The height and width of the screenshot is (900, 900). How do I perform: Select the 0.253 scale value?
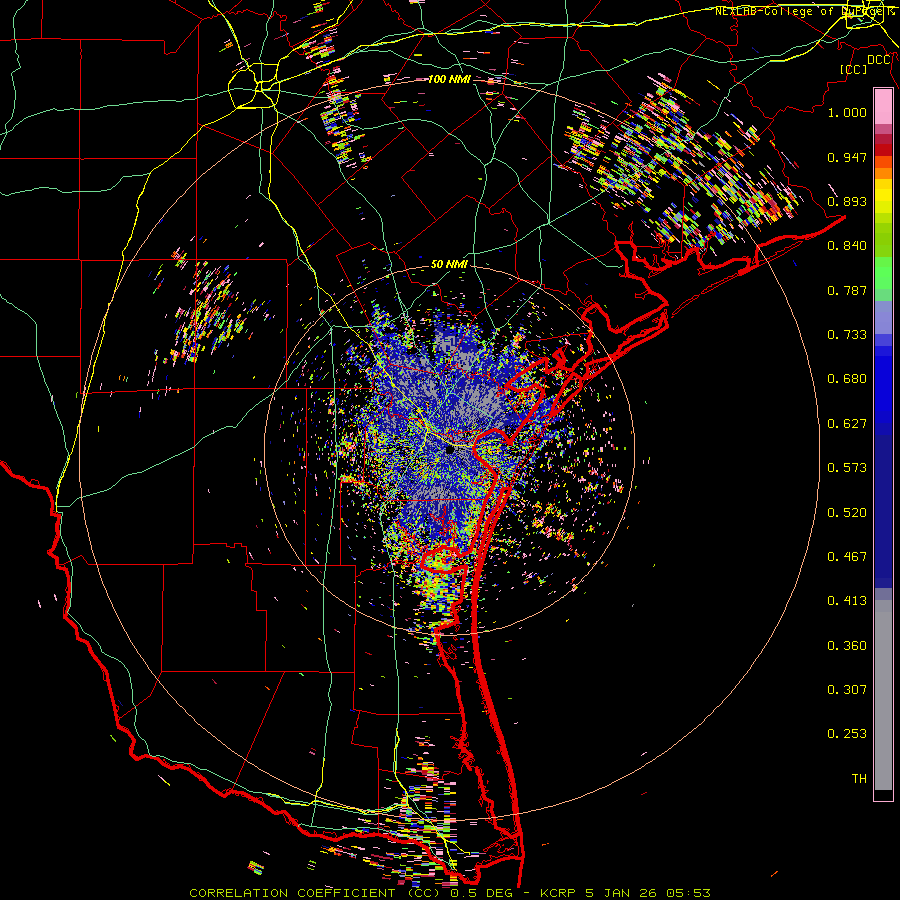click(x=847, y=734)
